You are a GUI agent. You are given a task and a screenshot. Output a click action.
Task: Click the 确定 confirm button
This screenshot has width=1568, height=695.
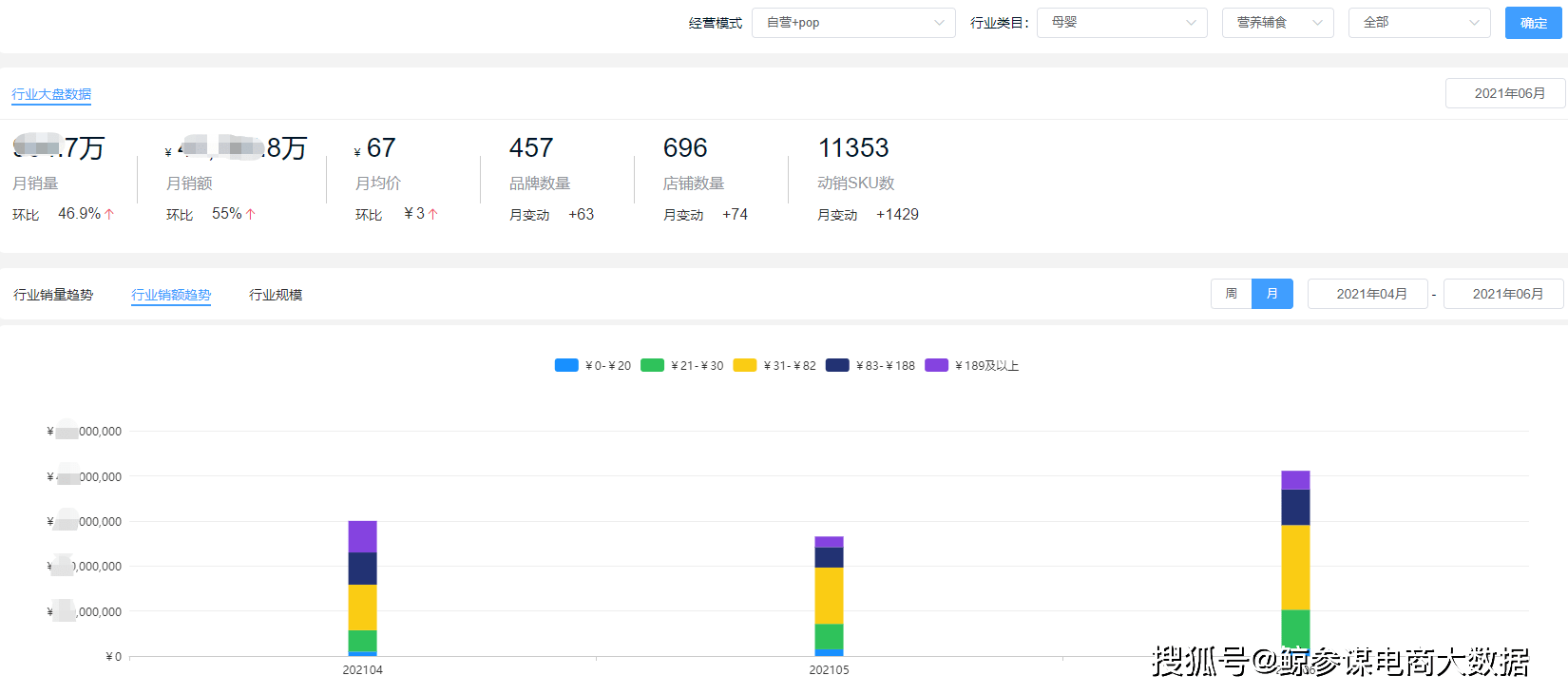1534,23
